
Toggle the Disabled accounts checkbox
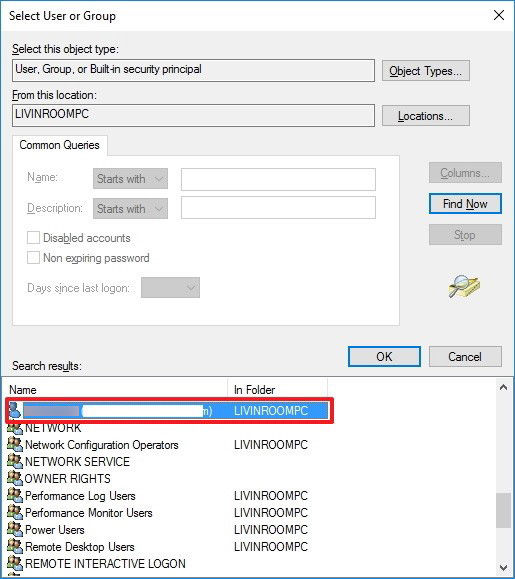(33, 237)
